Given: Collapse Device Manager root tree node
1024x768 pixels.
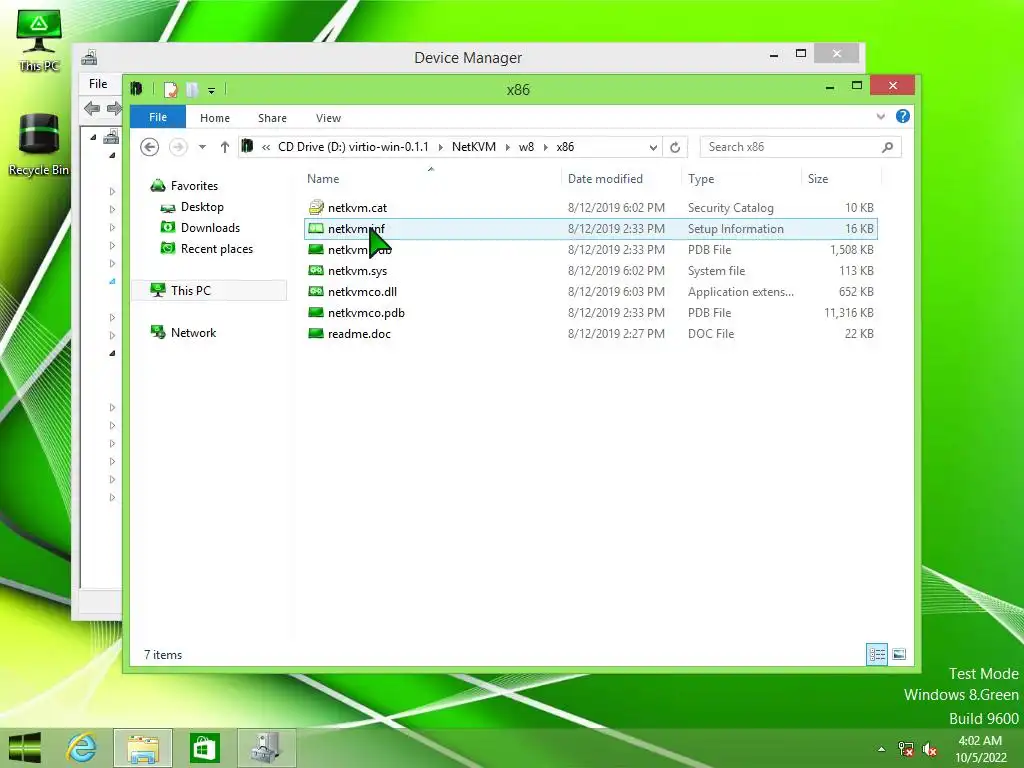Looking at the screenshot, I should point(93,137).
